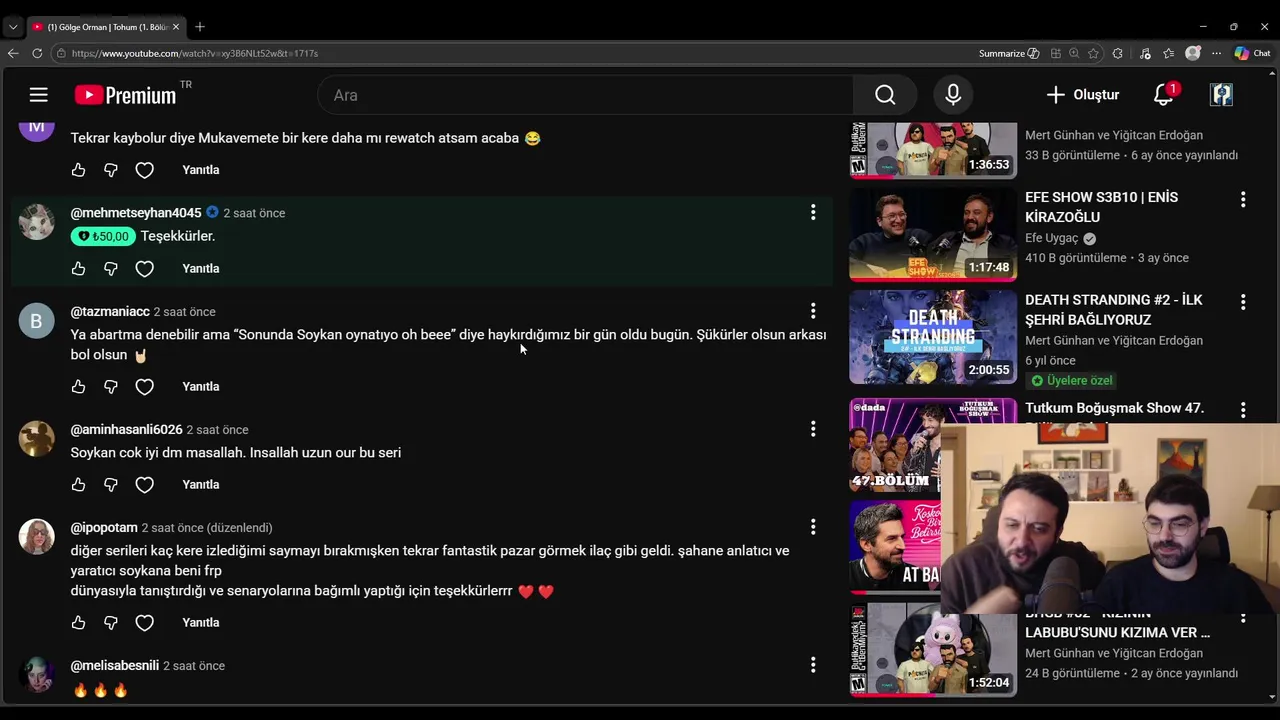Screen dimensions: 1280x720
Task: Open options menu for @melisabesnili's comment
Action: 813,665
